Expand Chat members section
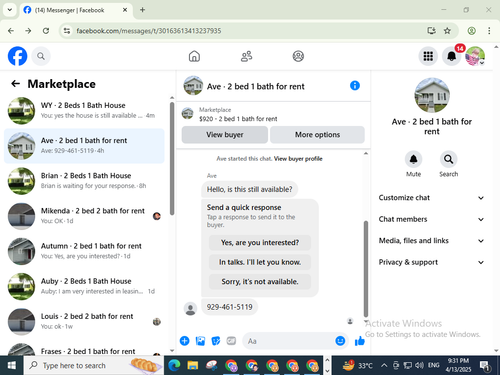This screenshot has height=375, width=500. [431, 219]
